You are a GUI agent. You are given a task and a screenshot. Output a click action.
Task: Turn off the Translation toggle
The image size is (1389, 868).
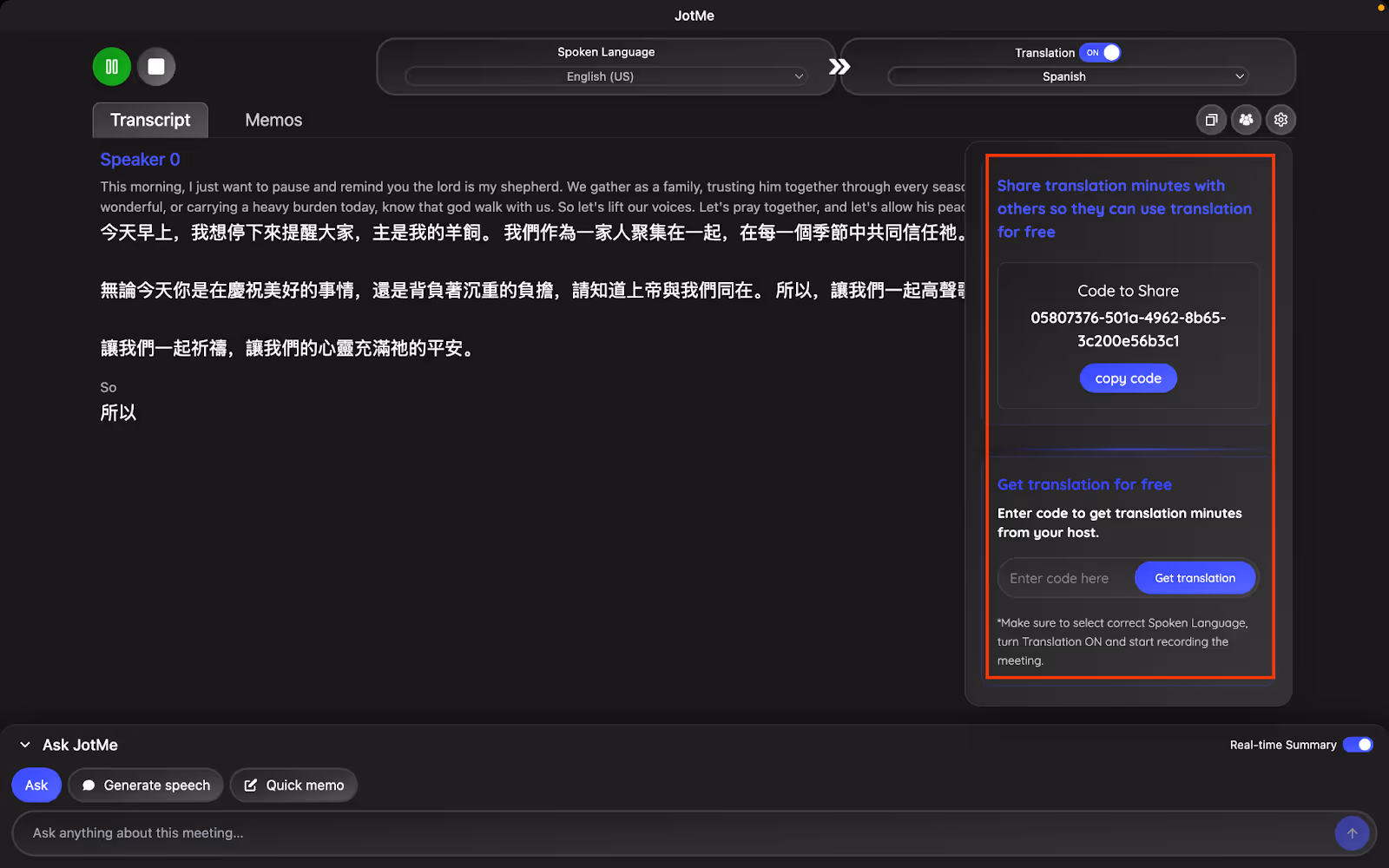1100,53
